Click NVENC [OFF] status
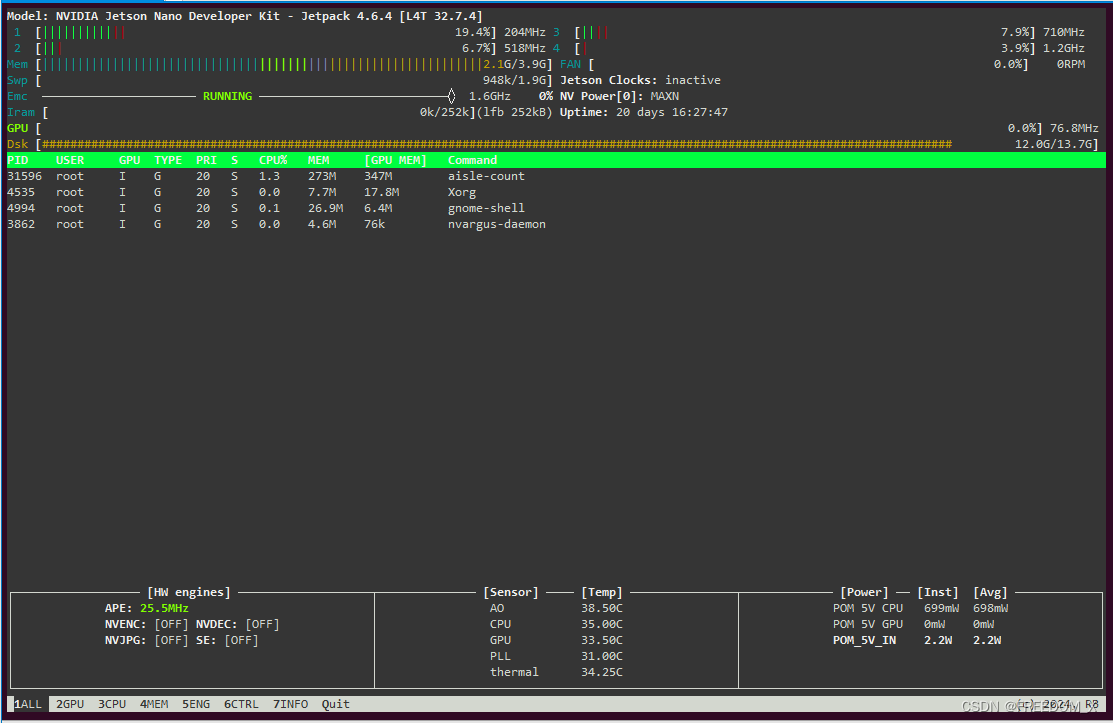Image resolution: width=1113 pixels, height=723 pixels. 171,624
